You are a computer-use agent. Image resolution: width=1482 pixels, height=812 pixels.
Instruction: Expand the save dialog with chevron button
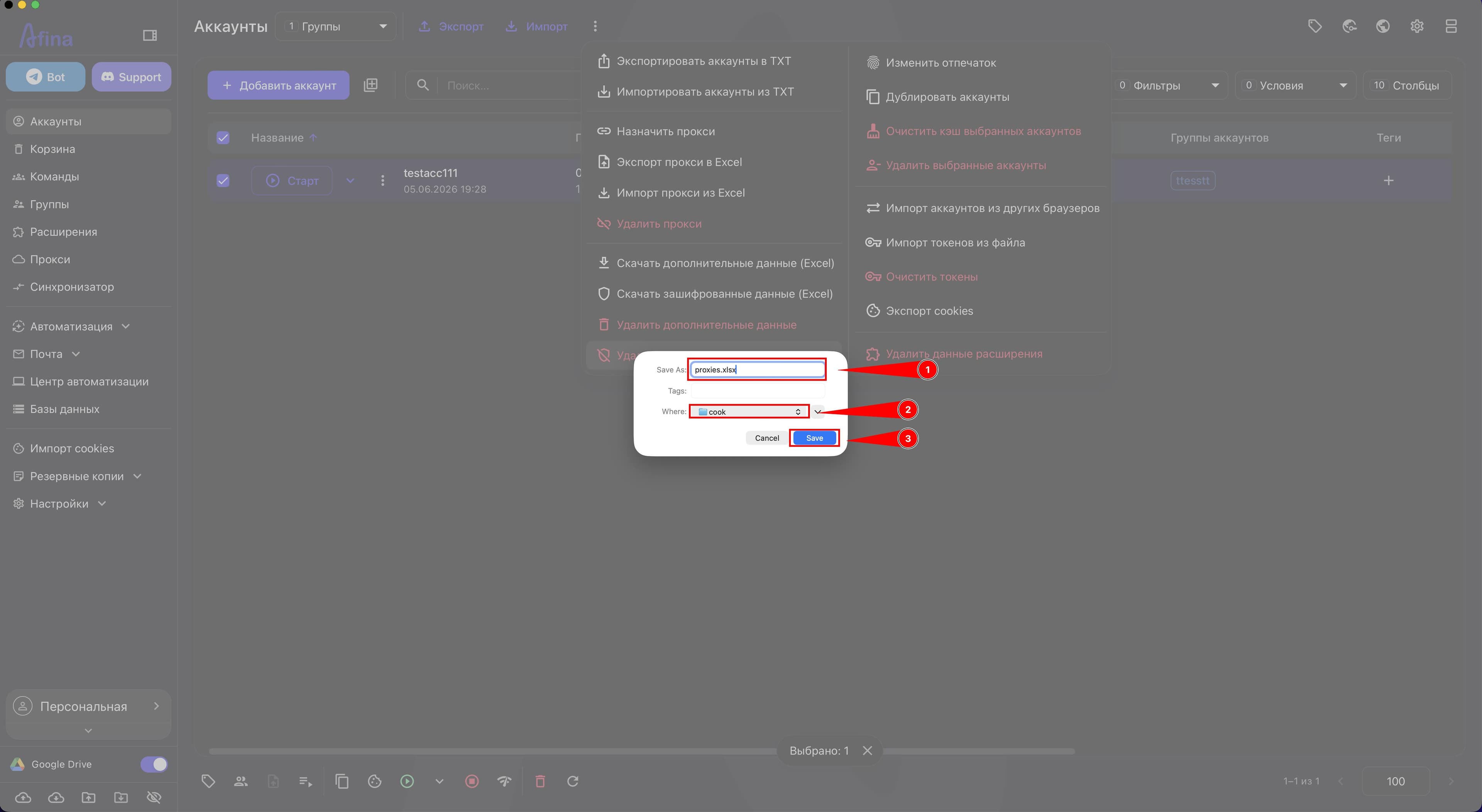817,411
